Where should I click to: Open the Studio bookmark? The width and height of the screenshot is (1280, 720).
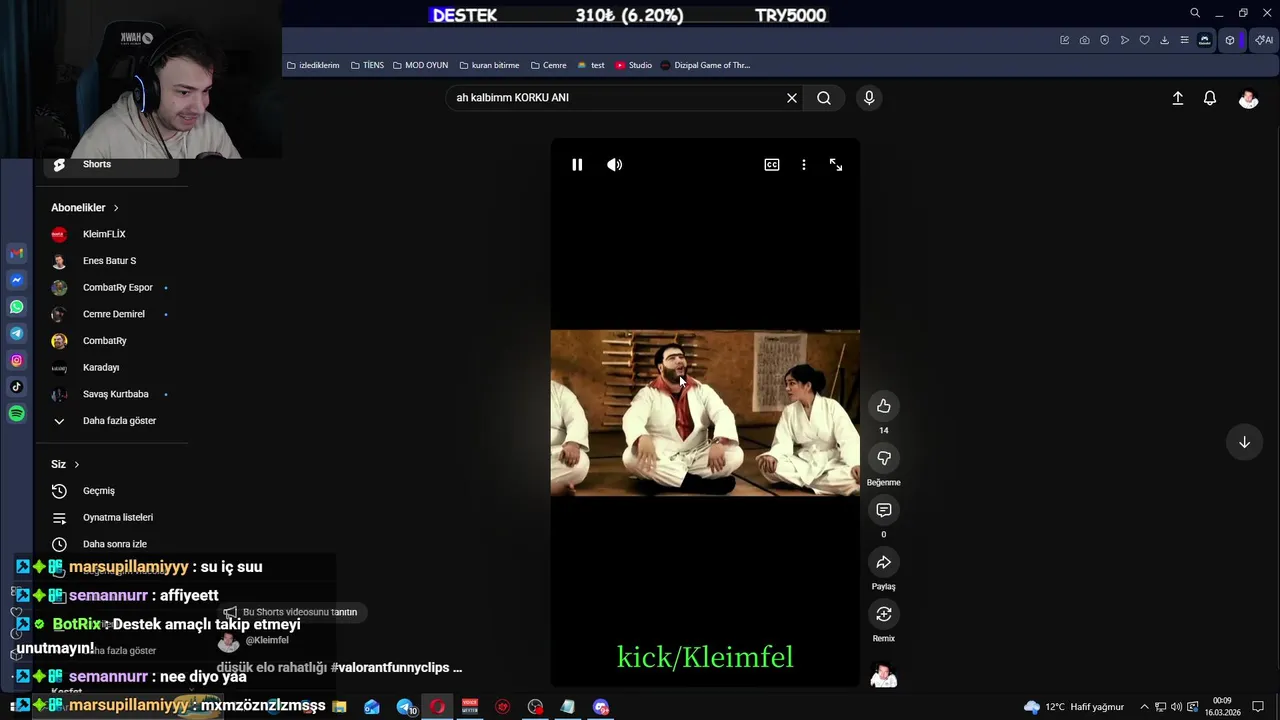point(633,65)
